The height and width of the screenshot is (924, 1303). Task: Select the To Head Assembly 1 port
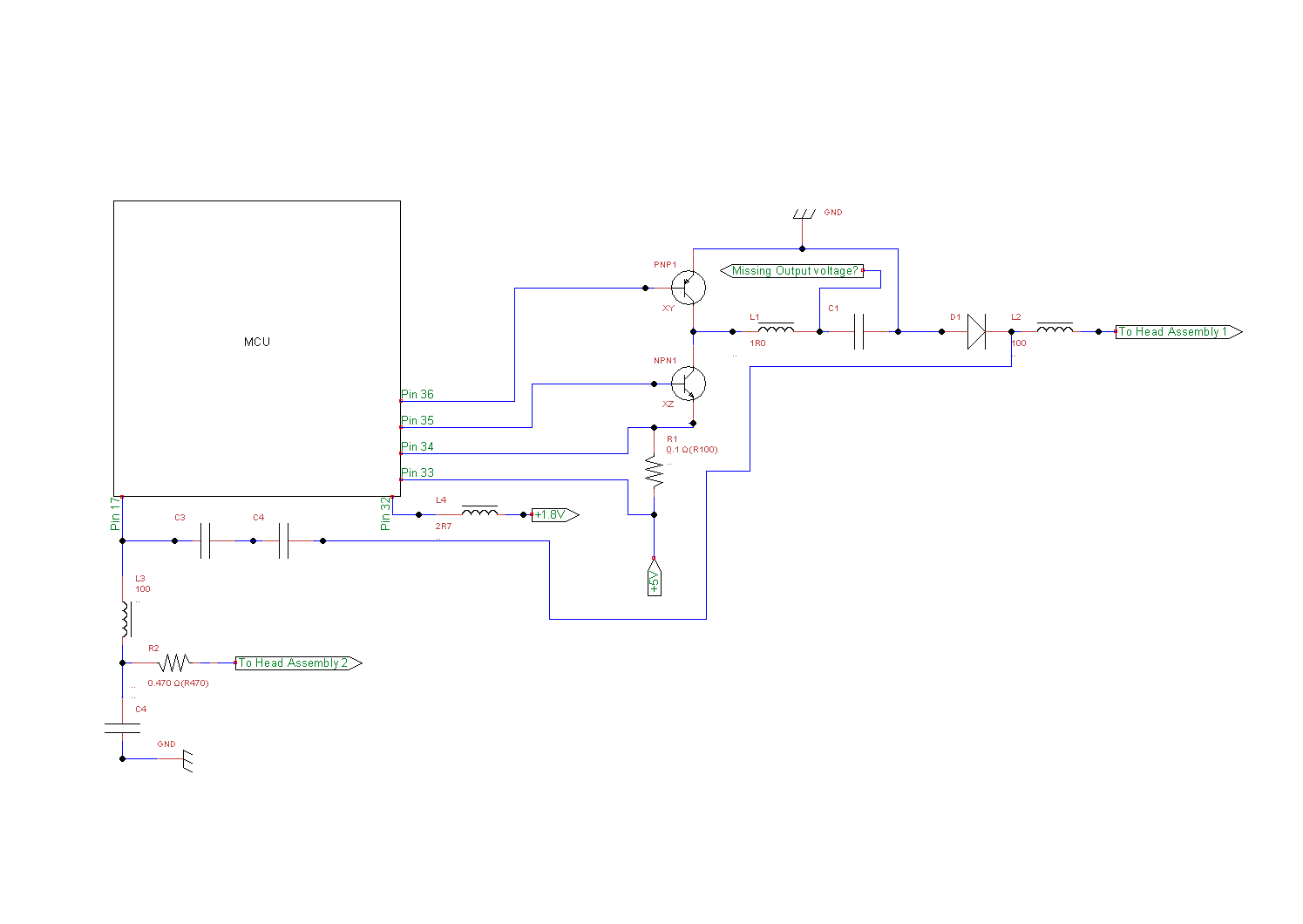[x=1179, y=331]
